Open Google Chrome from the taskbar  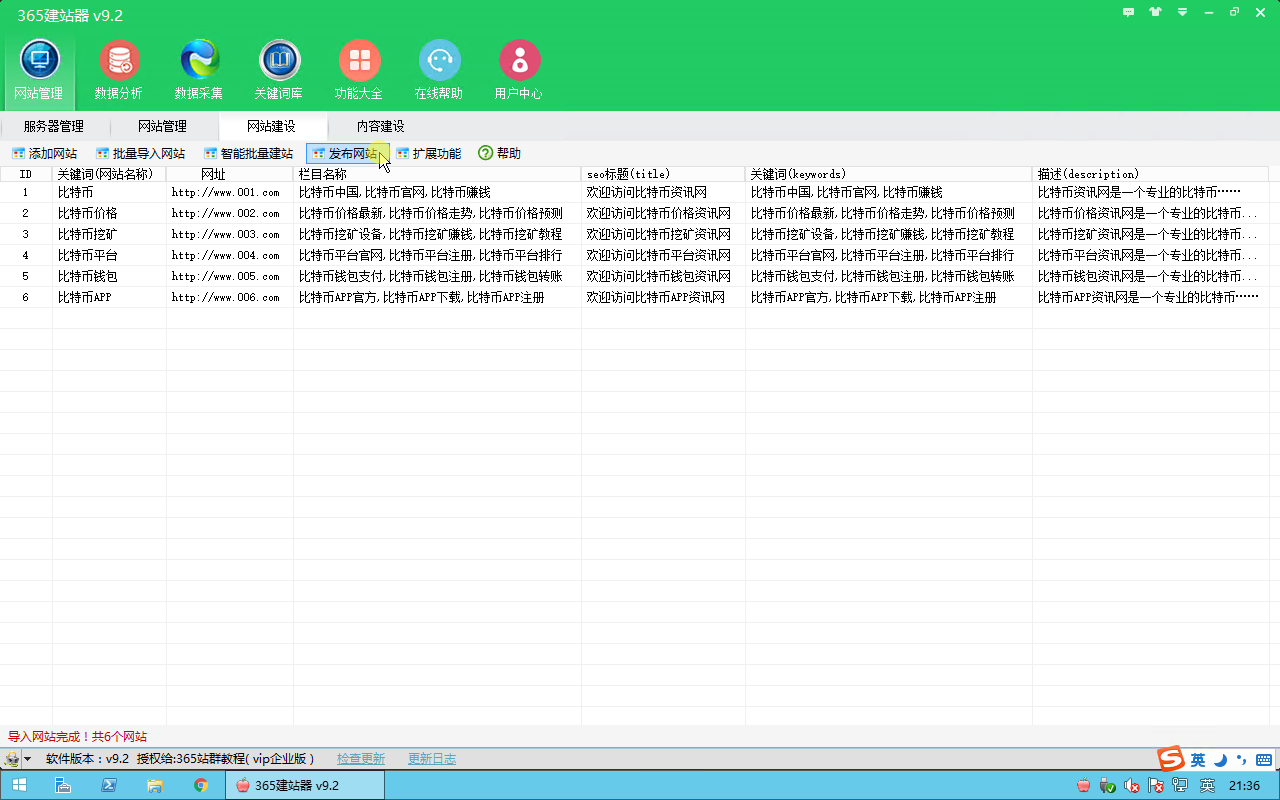[201, 785]
